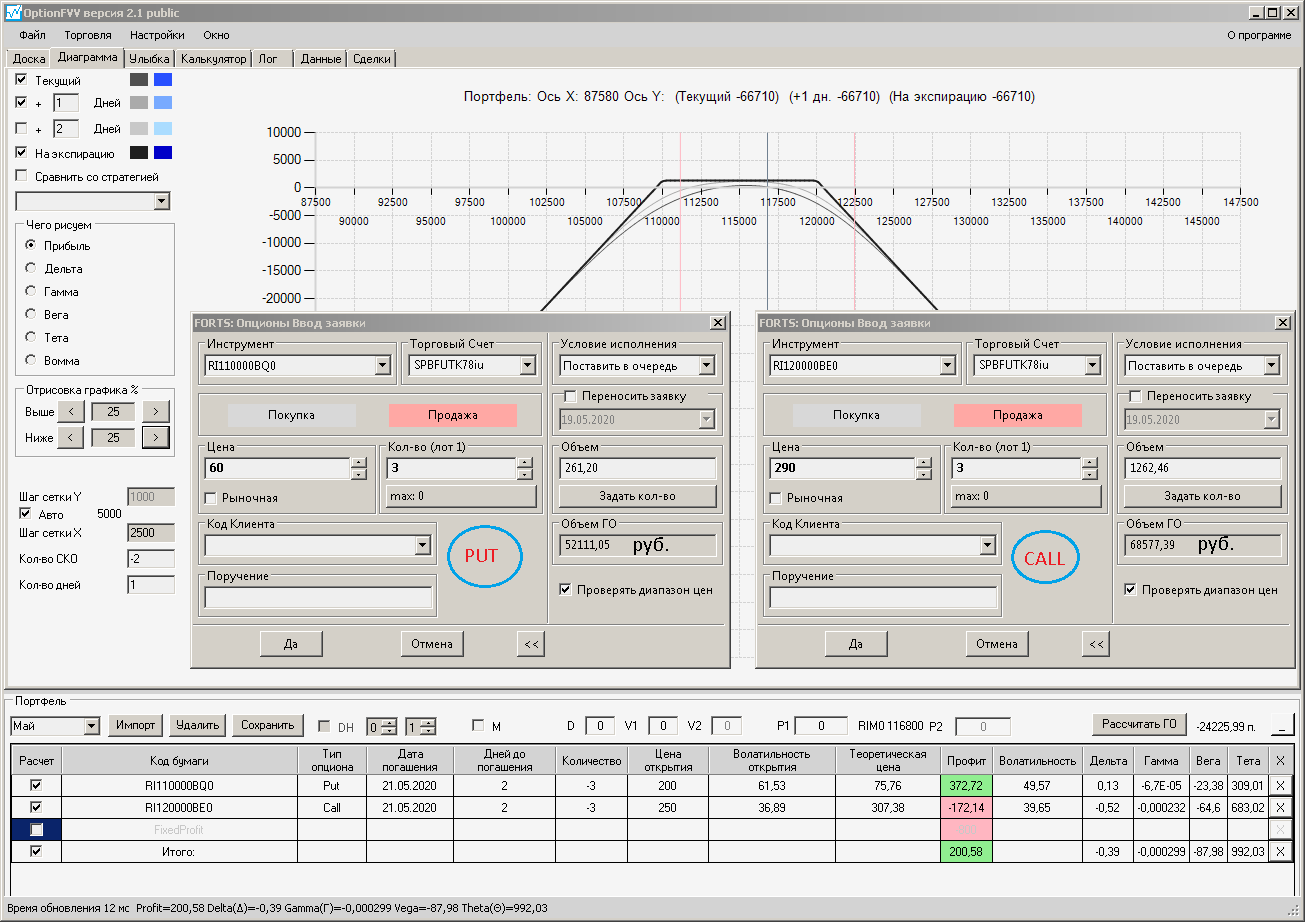The width and height of the screenshot is (1305, 922).
Task: Click the Рассчитать ГО button
Action: point(1138,724)
